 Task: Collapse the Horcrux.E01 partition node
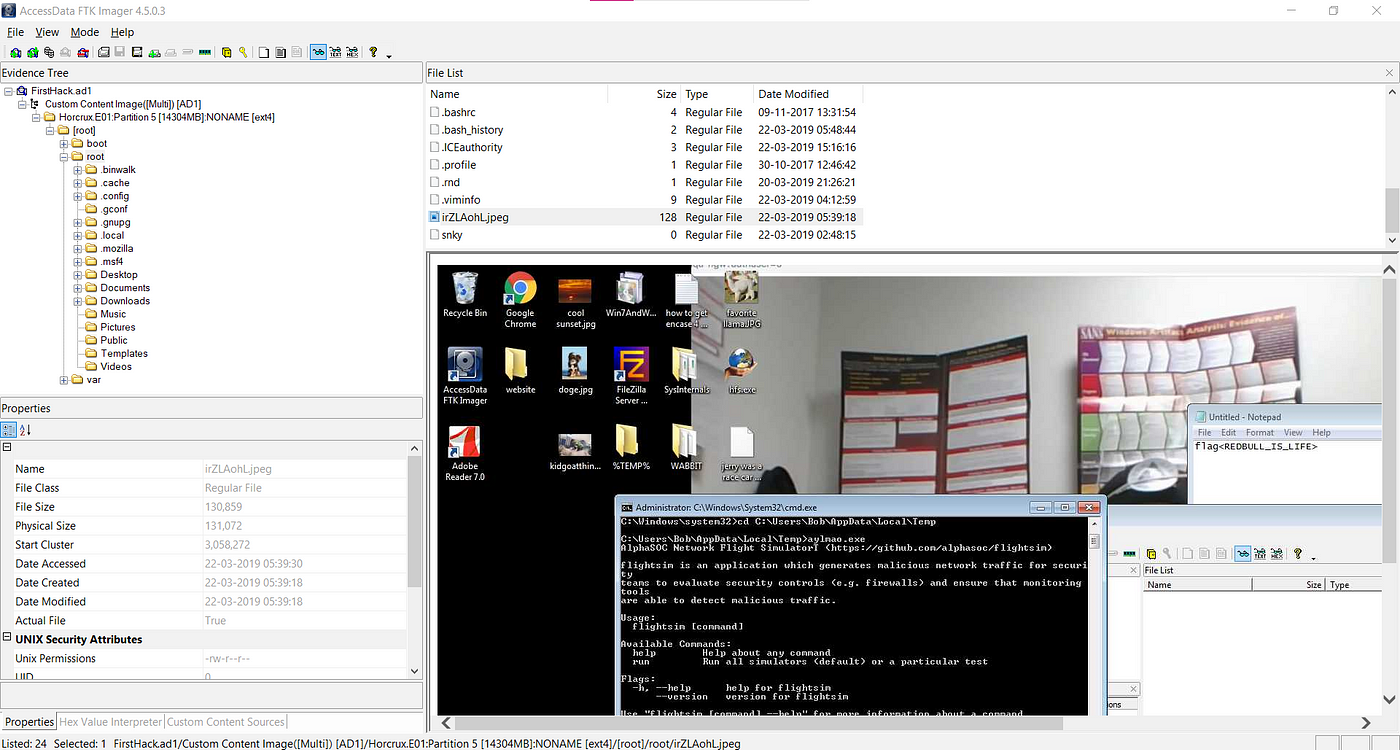click(x=36, y=117)
